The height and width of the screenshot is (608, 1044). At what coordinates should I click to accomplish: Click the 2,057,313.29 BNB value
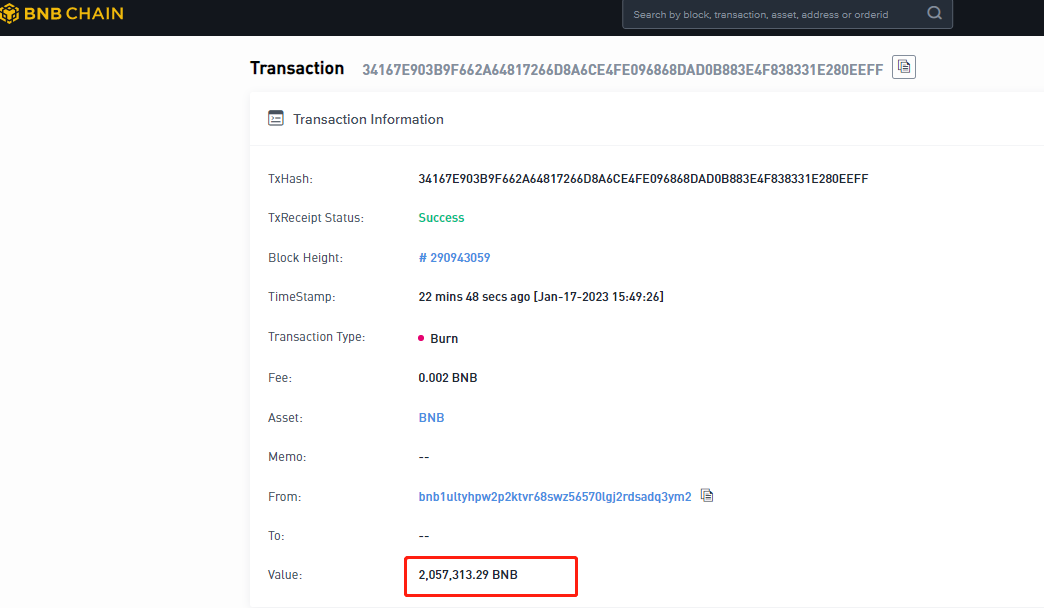coord(468,575)
